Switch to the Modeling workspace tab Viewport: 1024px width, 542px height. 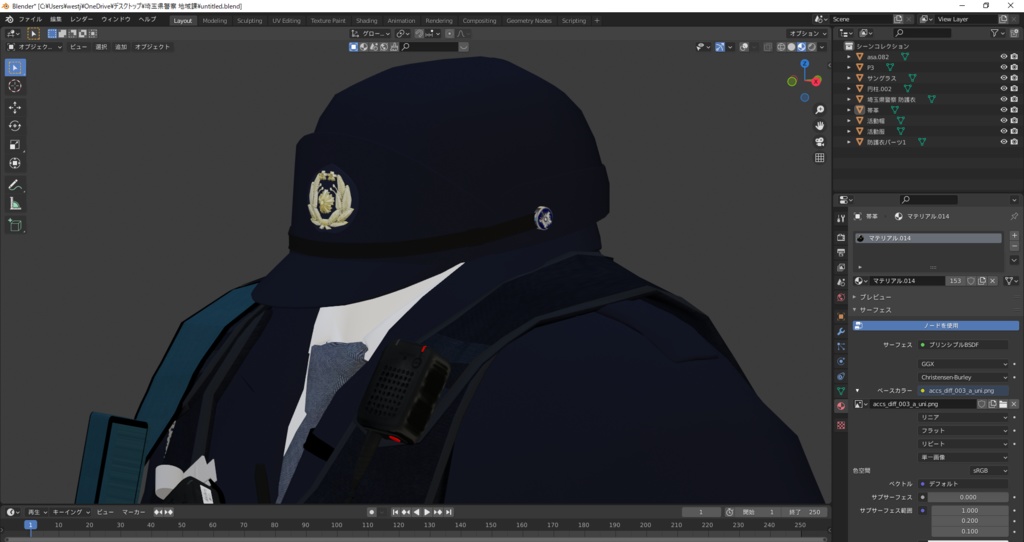coord(215,20)
